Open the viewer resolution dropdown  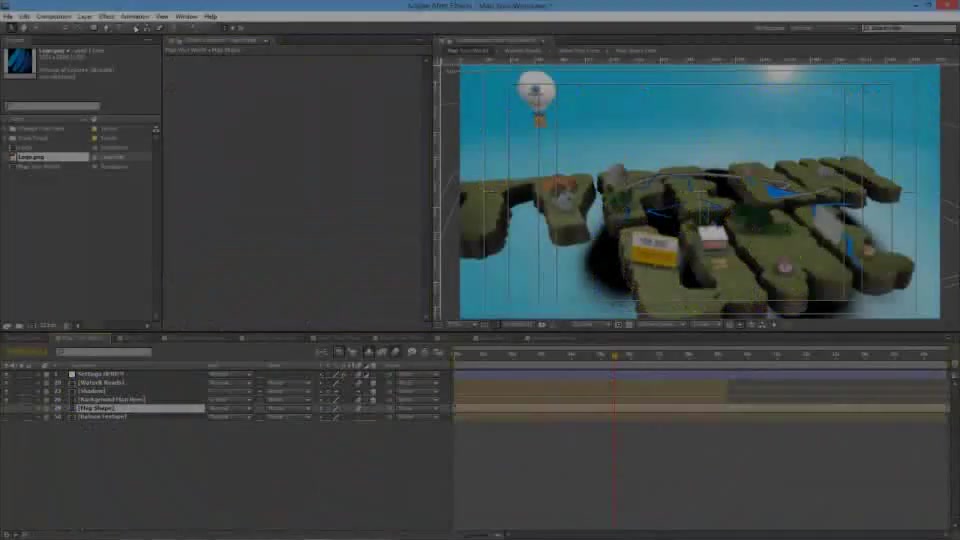[x=591, y=324]
